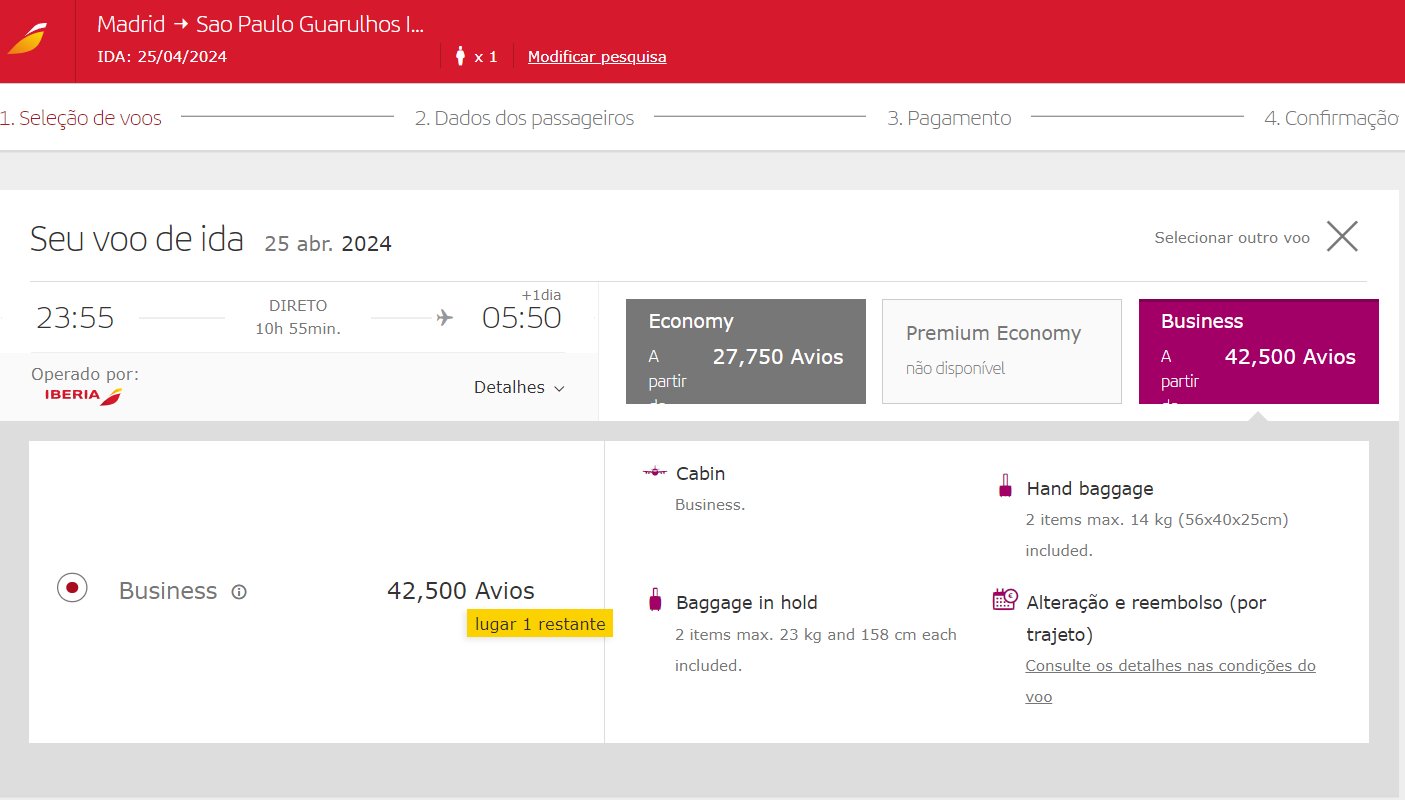Click the passenger count person icon

[460, 56]
